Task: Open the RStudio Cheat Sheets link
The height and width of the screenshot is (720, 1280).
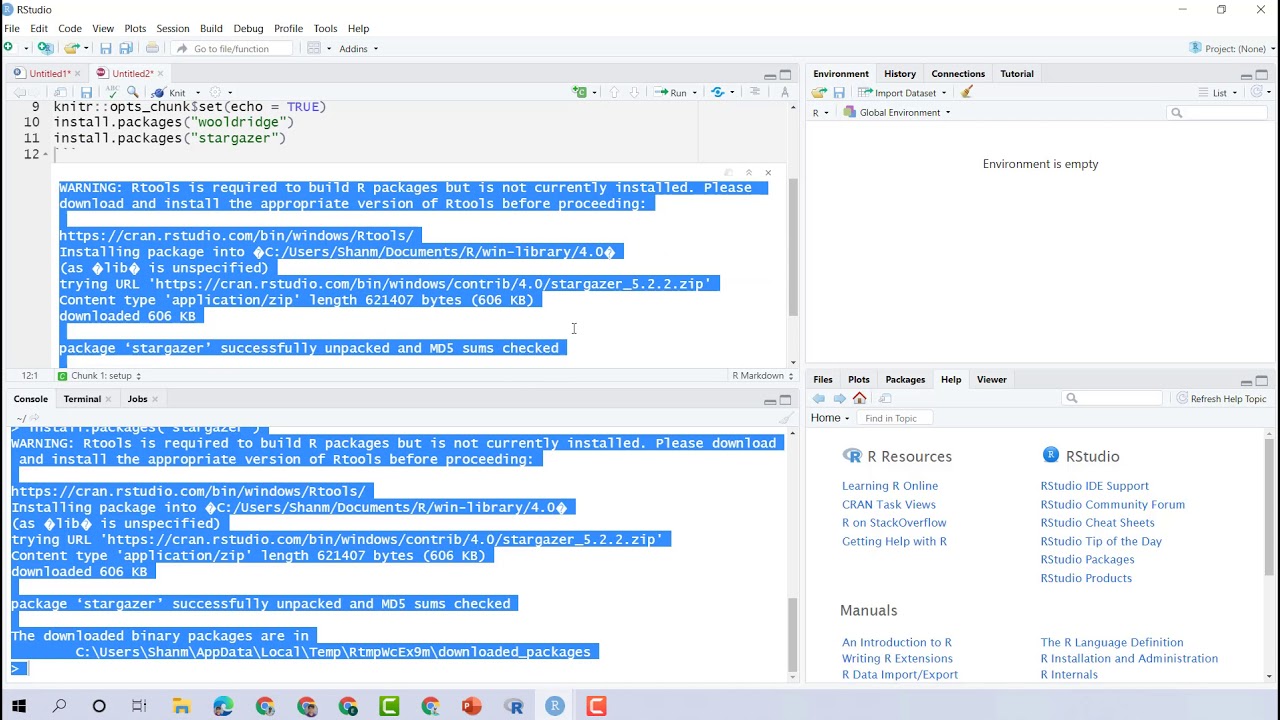Action: (x=1097, y=523)
